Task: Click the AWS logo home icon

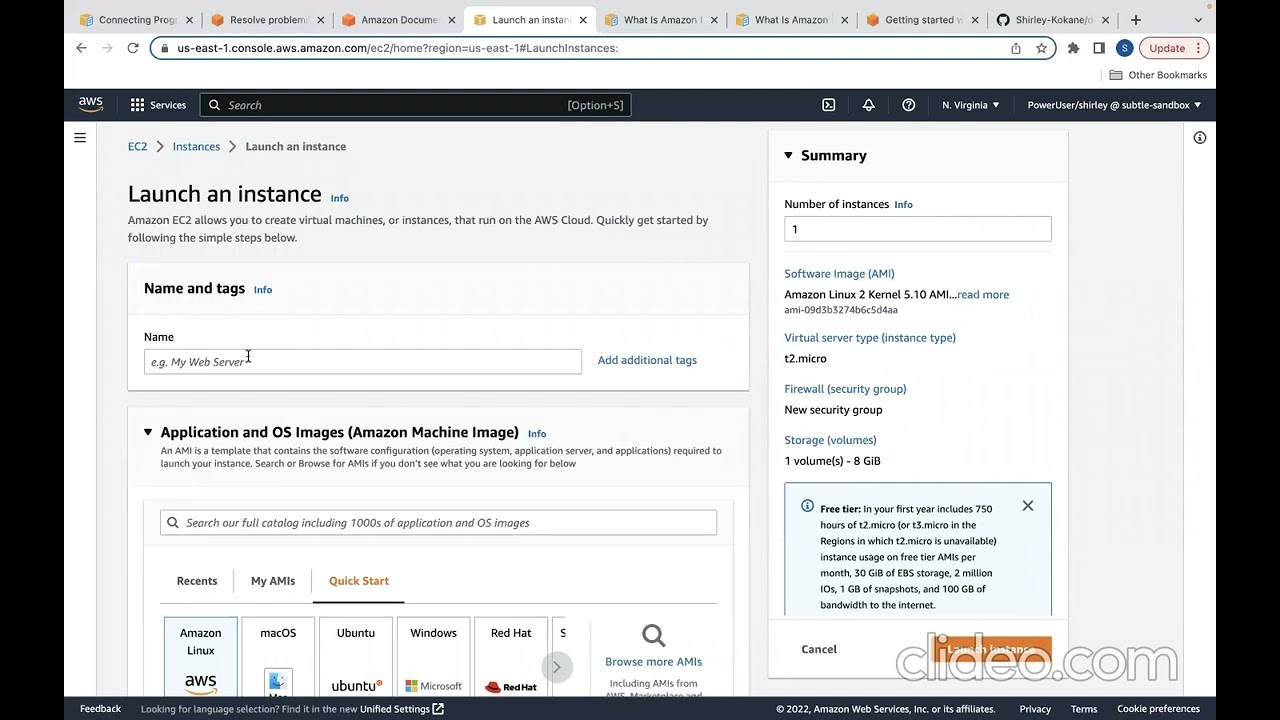Action: click(x=91, y=104)
